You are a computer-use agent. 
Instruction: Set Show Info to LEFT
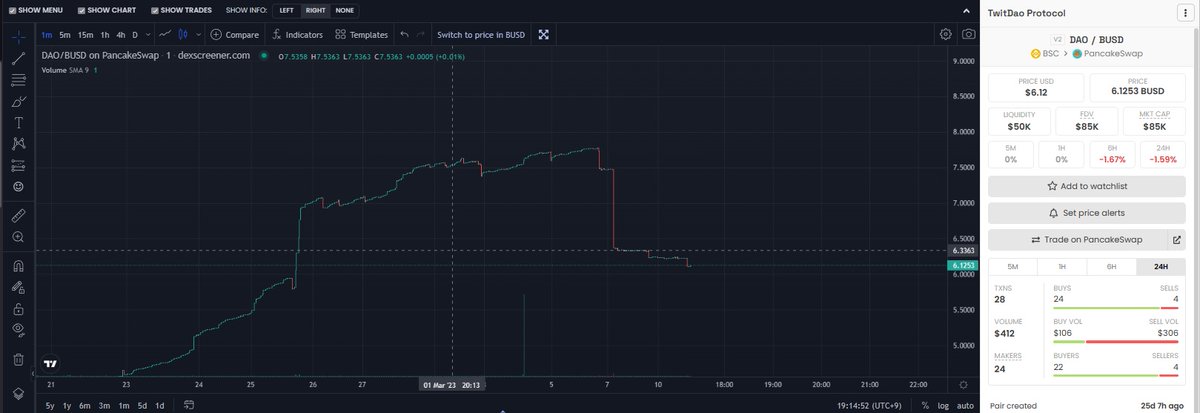click(x=287, y=10)
